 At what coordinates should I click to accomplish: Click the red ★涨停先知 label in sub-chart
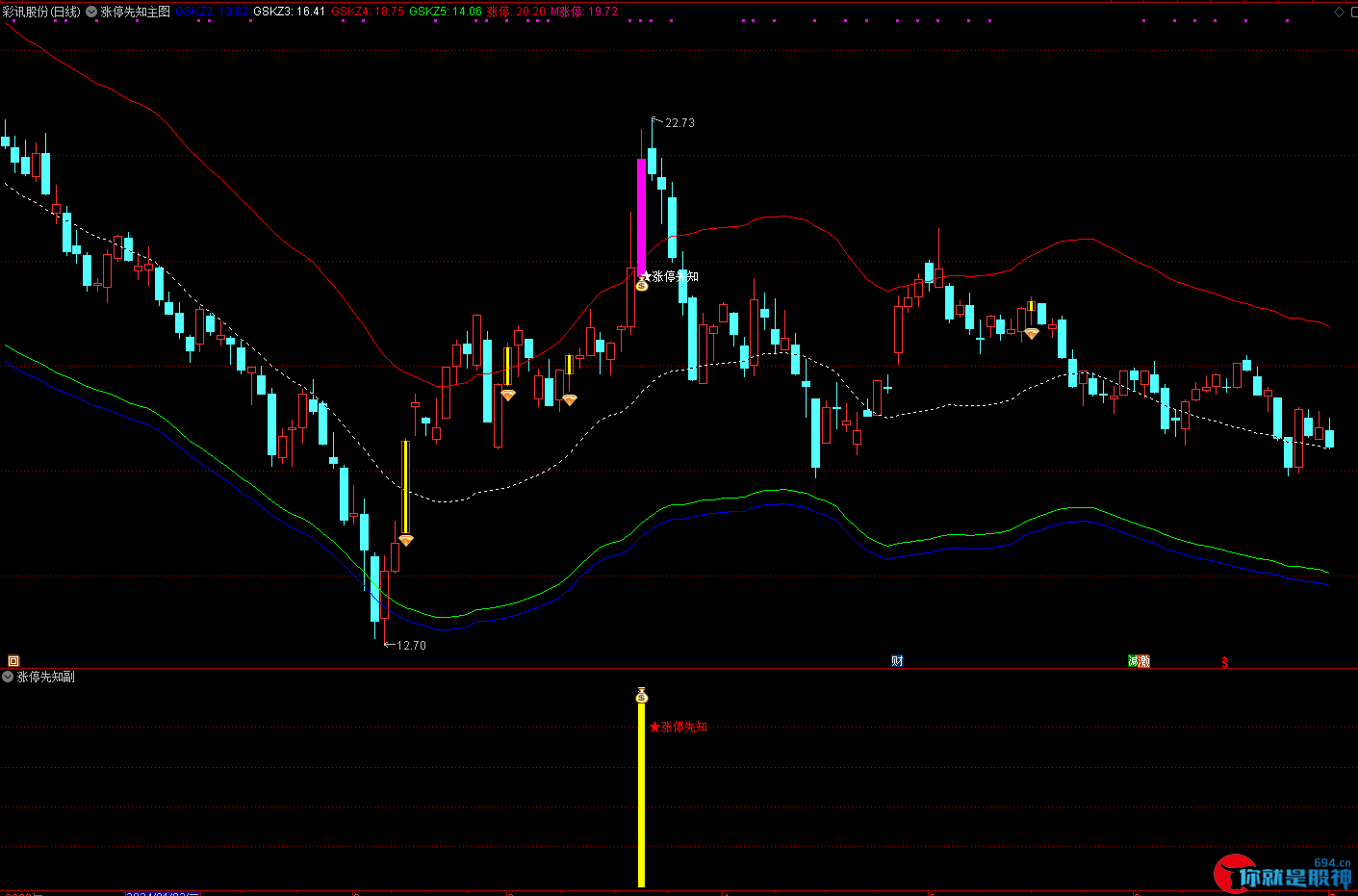[679, 727]
